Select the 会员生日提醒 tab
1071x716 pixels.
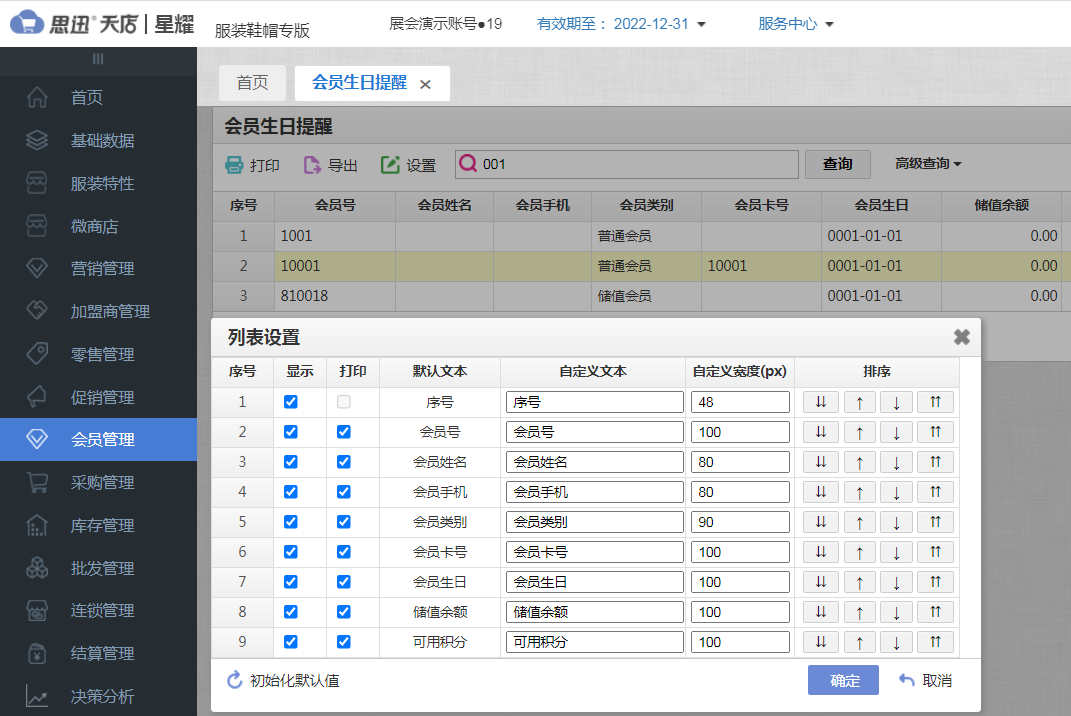[x=360, y=83]
